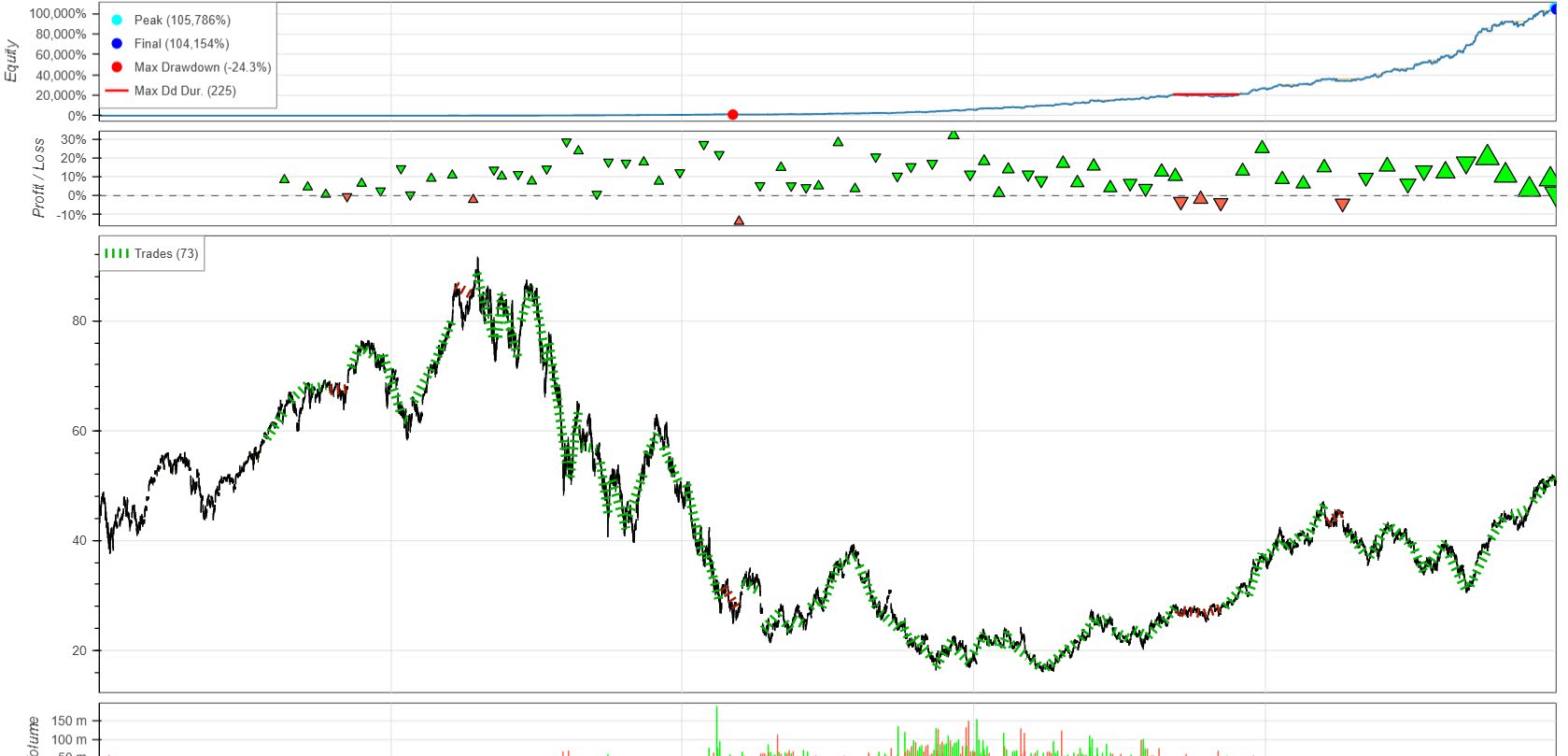Click the first green trade triangle on the left
Viewport: 1568px width, 756px height.
(285, 178)
